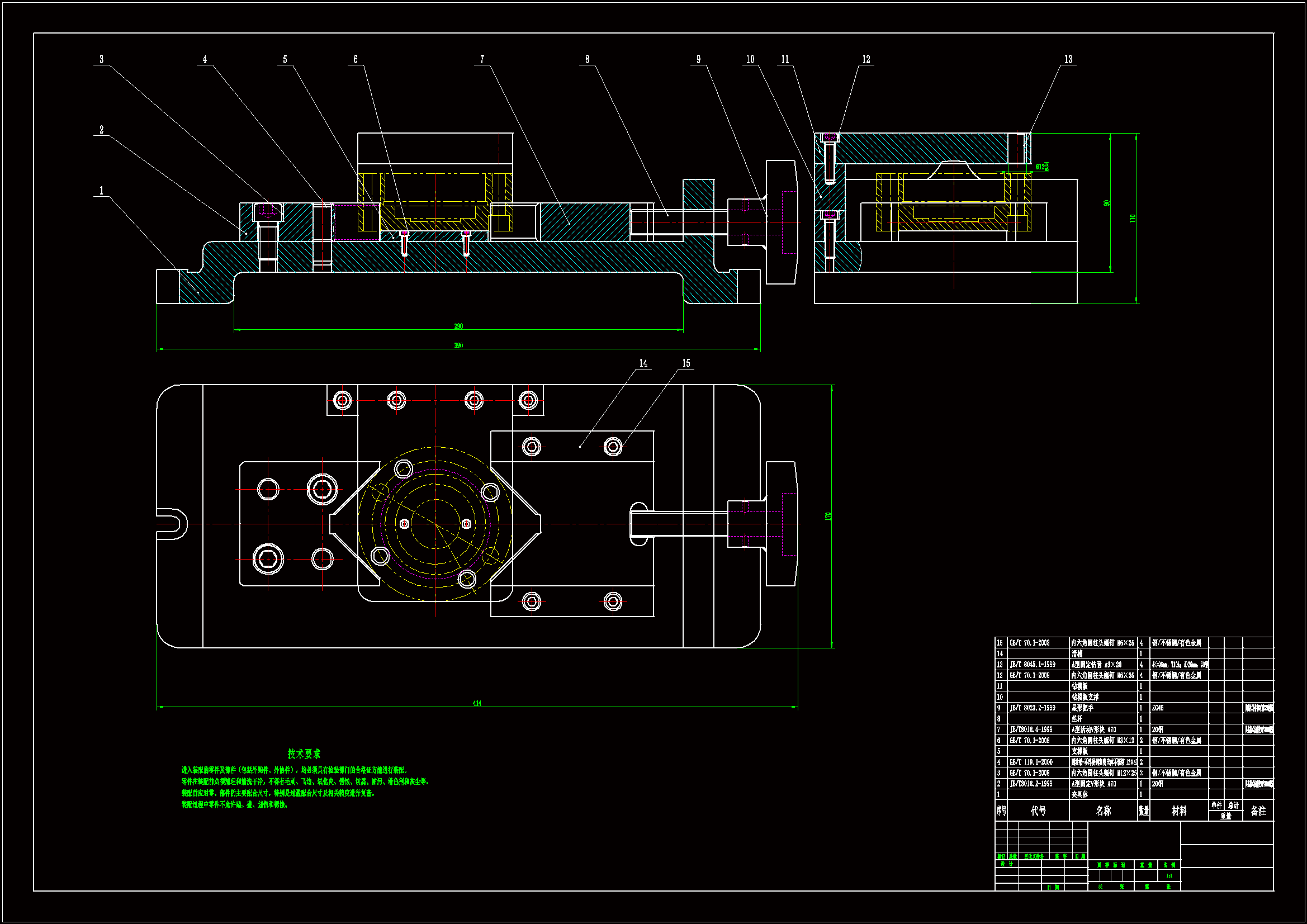Select the GB/T 119.1-2000 cell in row 4
This screenshot has height=924, width=1307.
coord(1031,762)
